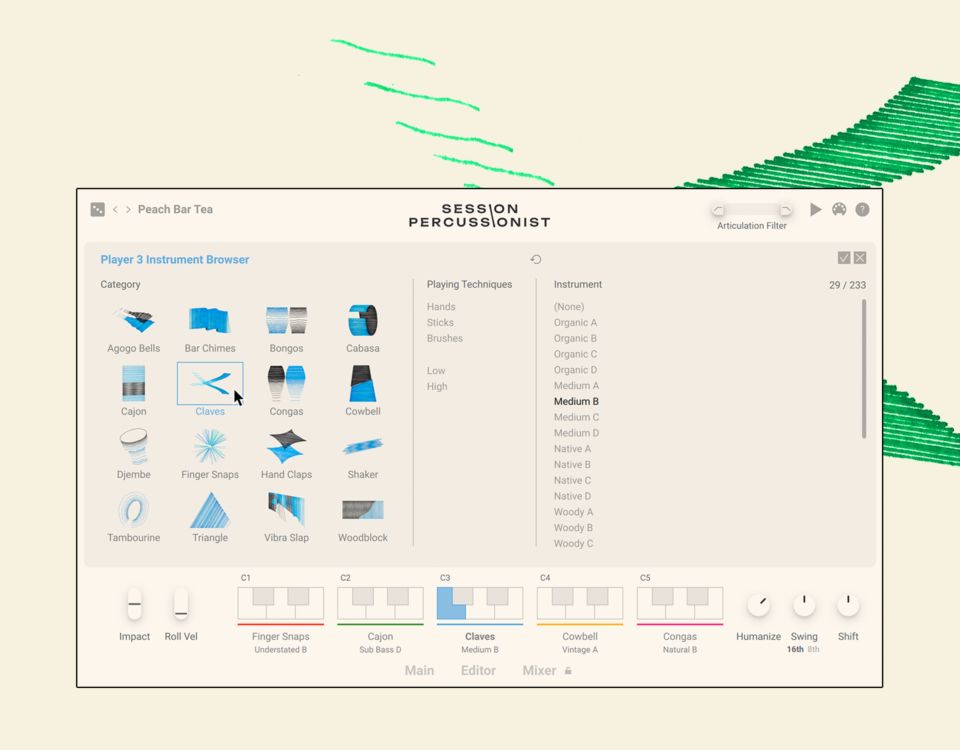Confirm selection with the checkmark button
960x750 pixels.
(844, 258)
